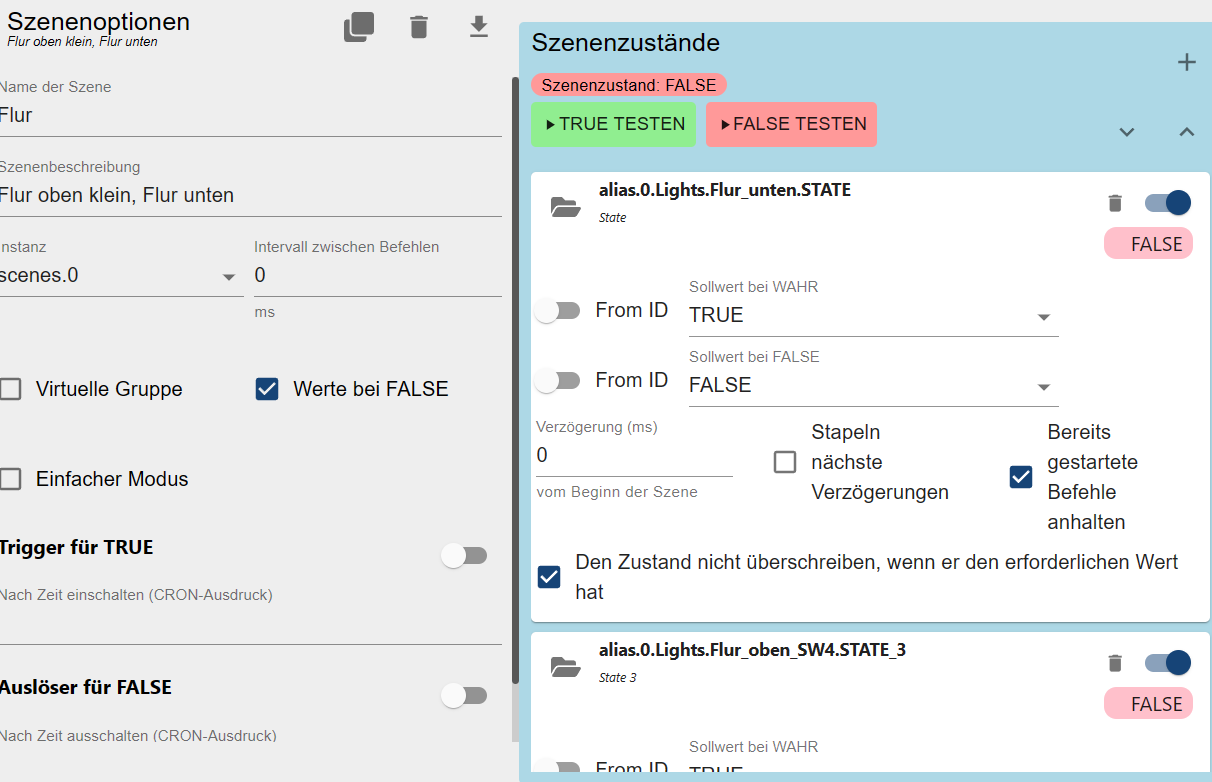The height and width of the screenshot is (782, 1212).
Task: Open folder icon for Flur_oben_SW4.STATE_3
Action: click(x=566, y=667)
